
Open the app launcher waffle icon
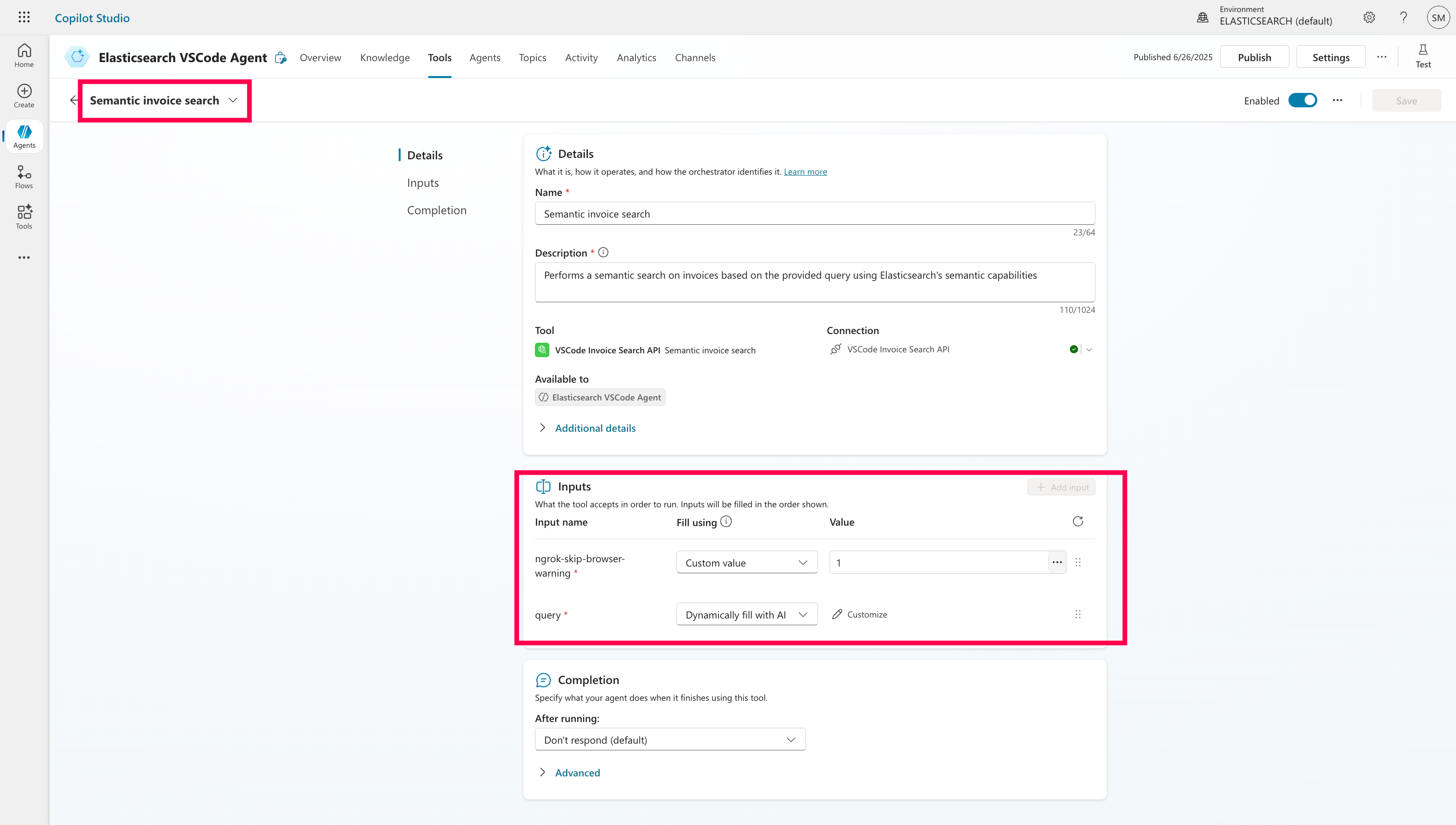[24, 17]
